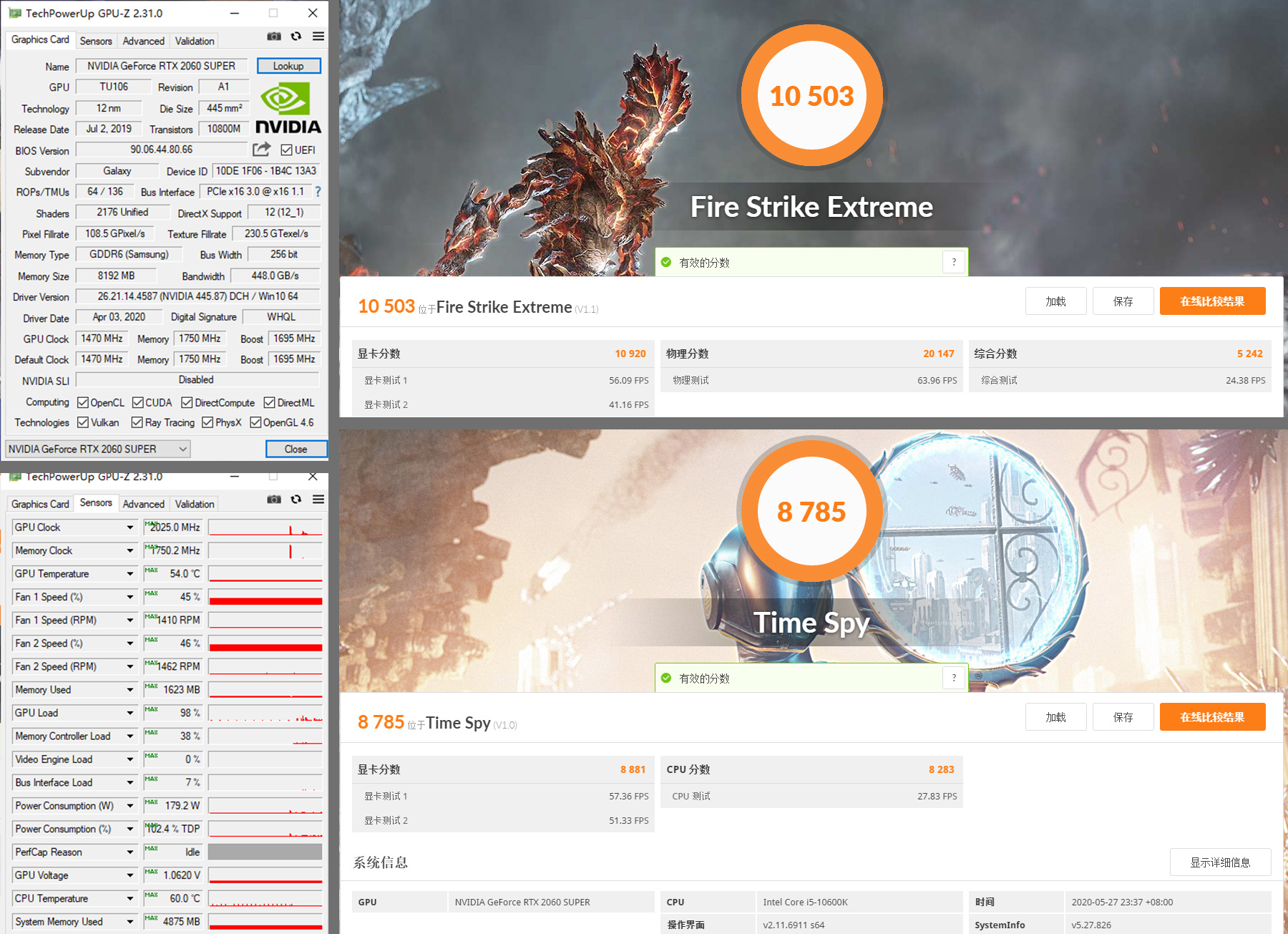Click the Driver Version field
This screenshot has height=934, width=1288.
click(198, 296)
